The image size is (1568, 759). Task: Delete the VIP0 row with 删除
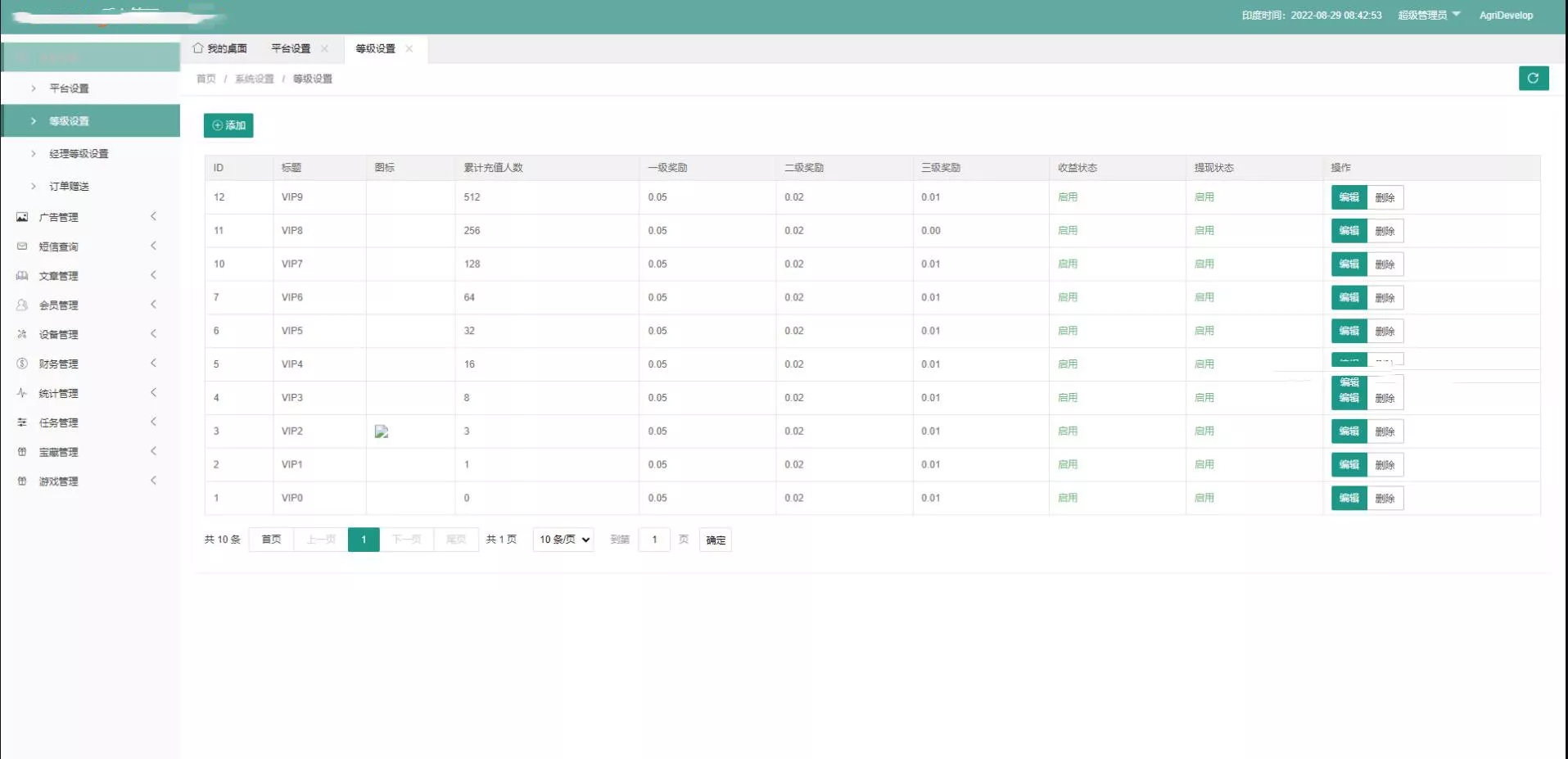[x=1385, y=498]
